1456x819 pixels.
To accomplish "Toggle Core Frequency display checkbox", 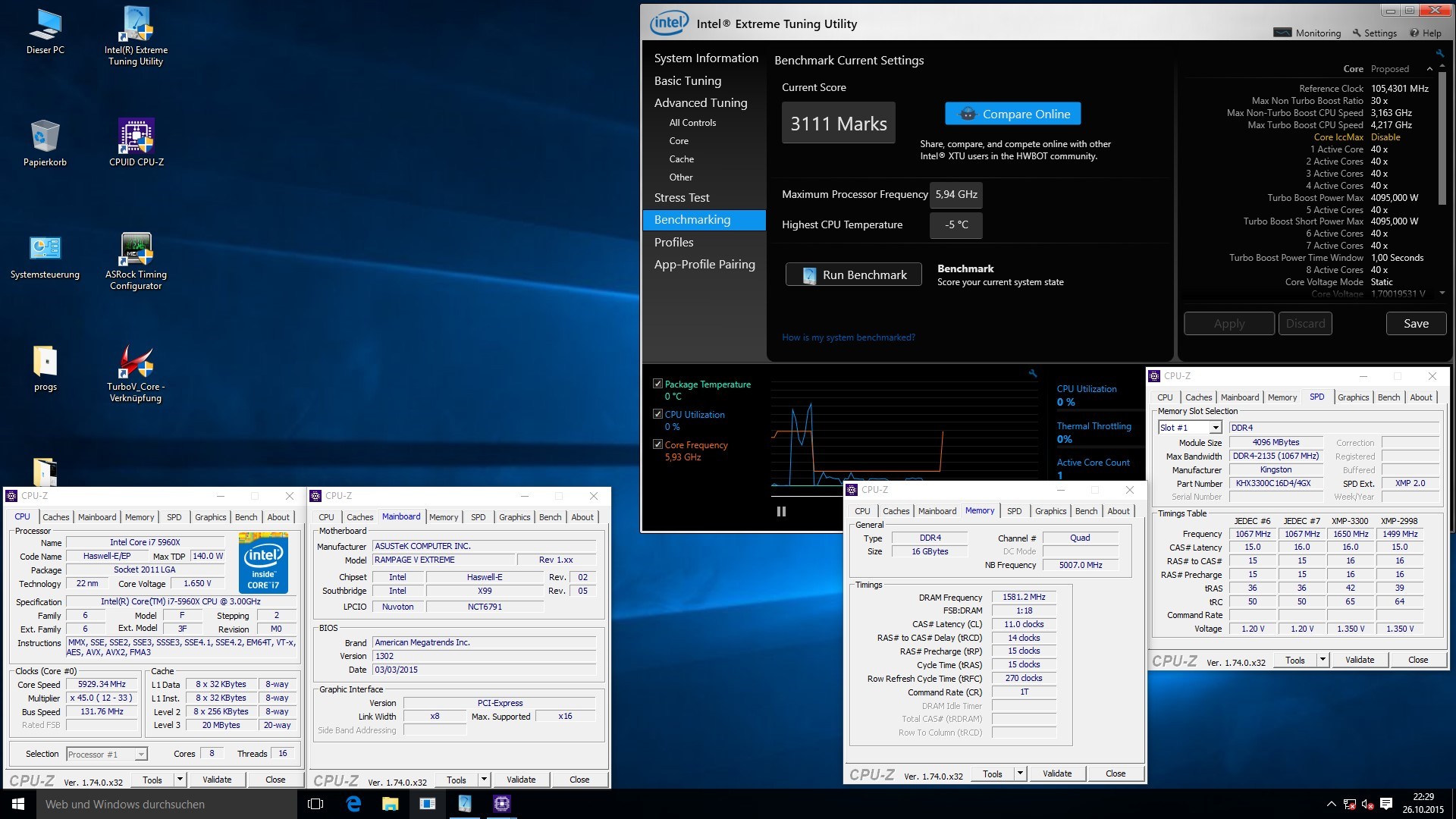I will pos(657,444).
